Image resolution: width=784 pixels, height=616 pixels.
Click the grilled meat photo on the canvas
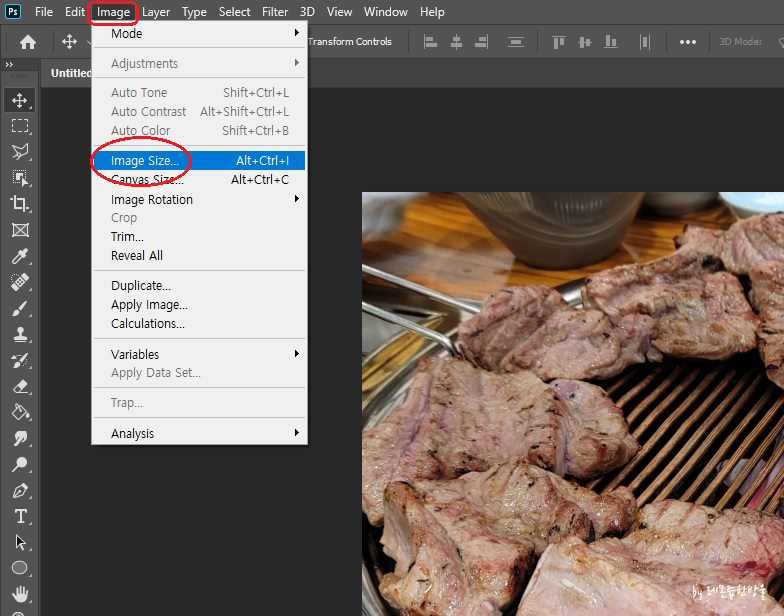click(573, 404)
